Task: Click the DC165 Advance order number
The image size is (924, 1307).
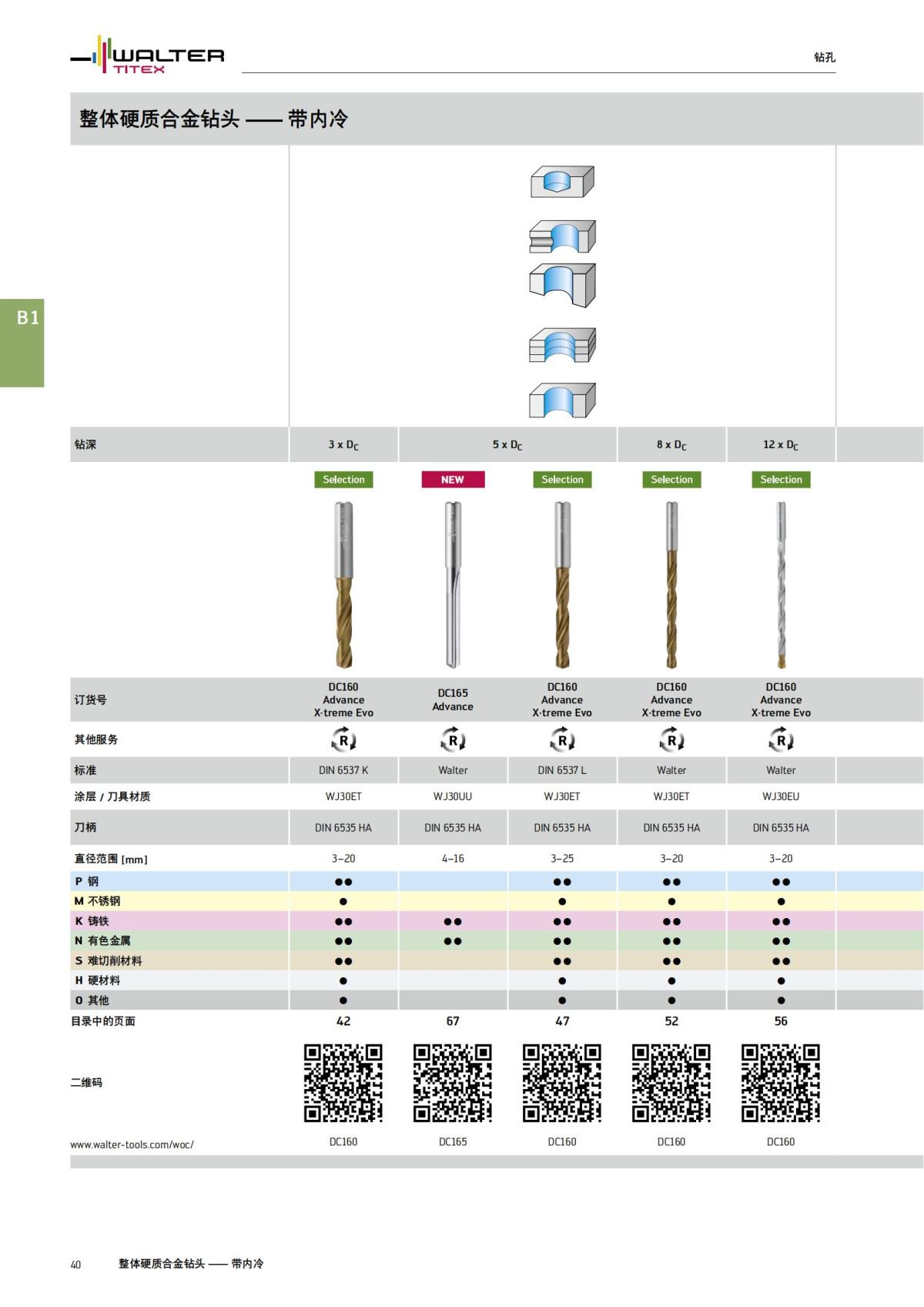Action: [x=453, y=699]
